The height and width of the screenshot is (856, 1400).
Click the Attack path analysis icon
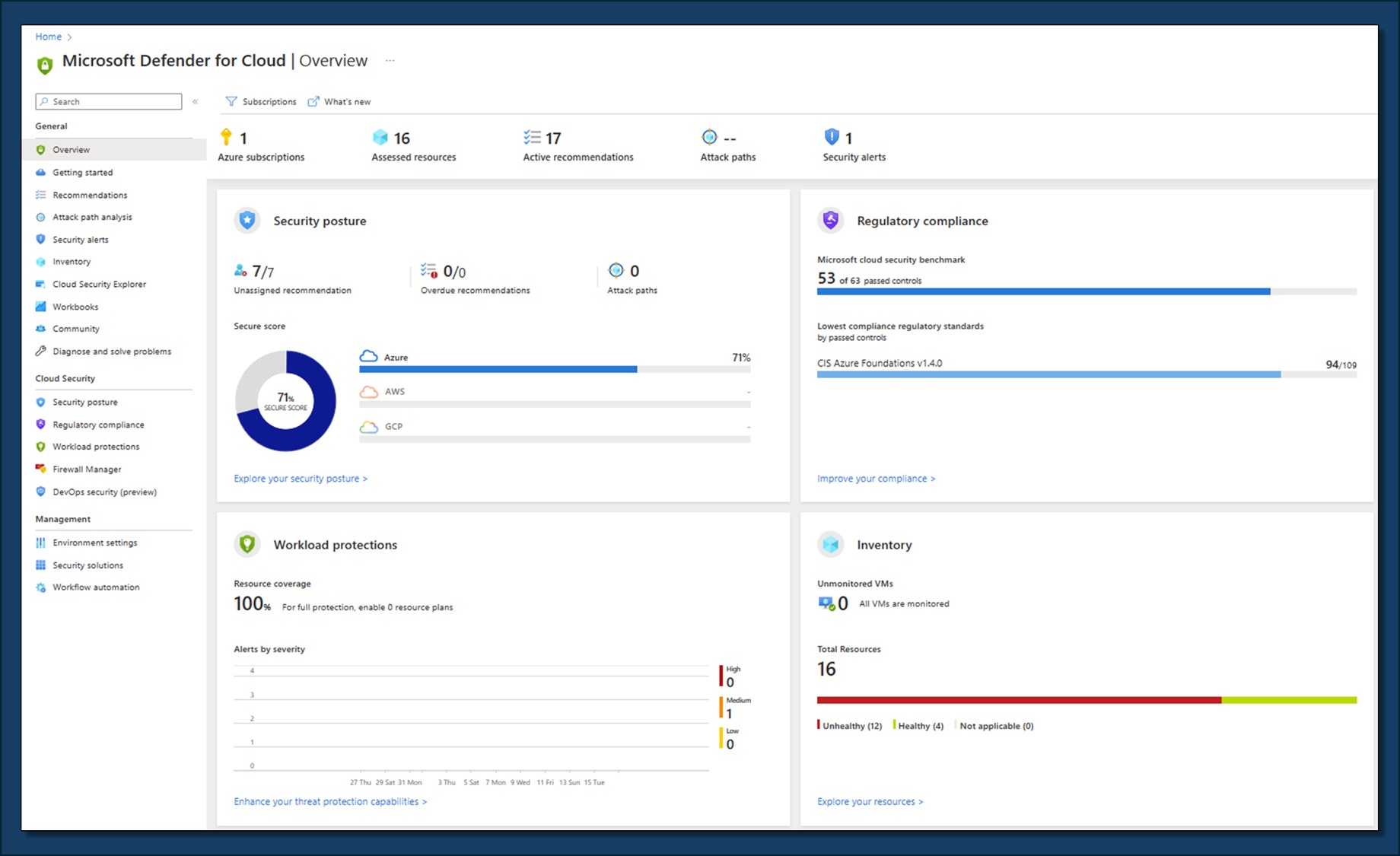[41, 217]
